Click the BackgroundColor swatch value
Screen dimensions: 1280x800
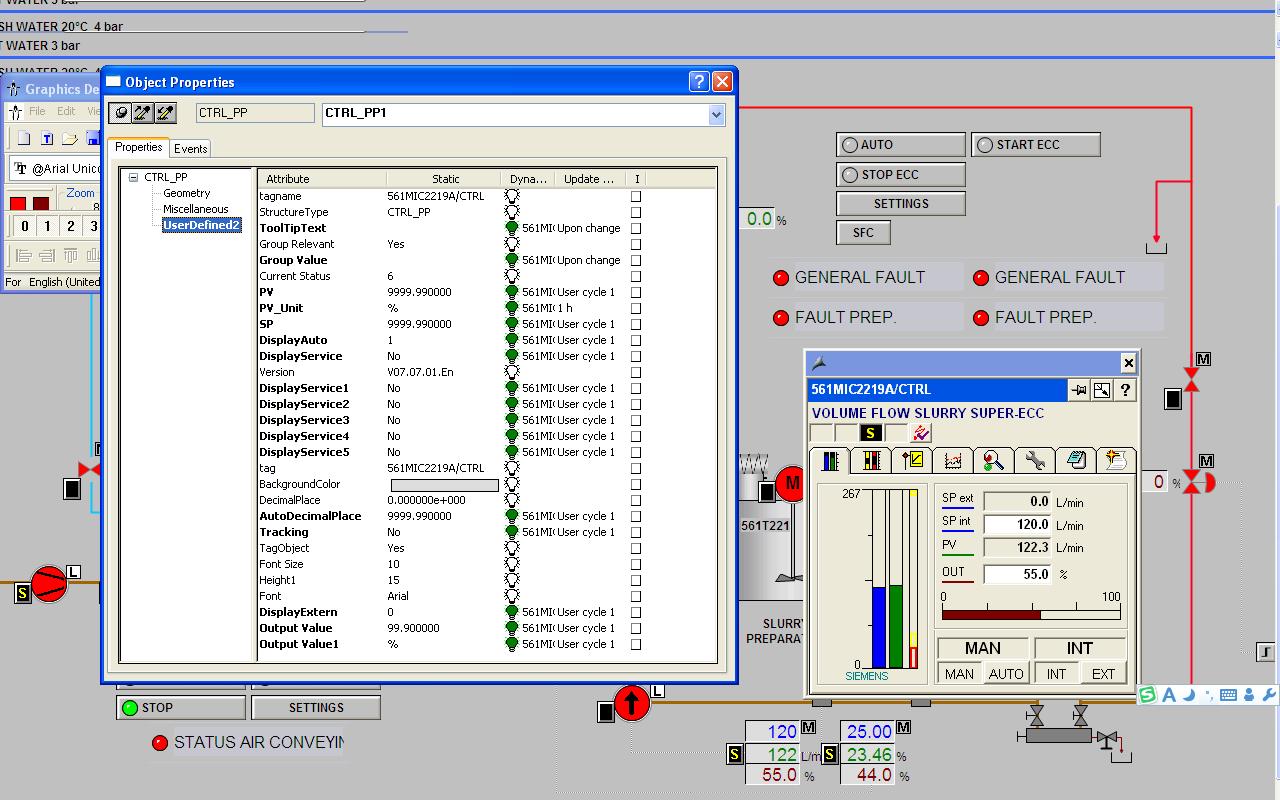[x=444, y=484]
